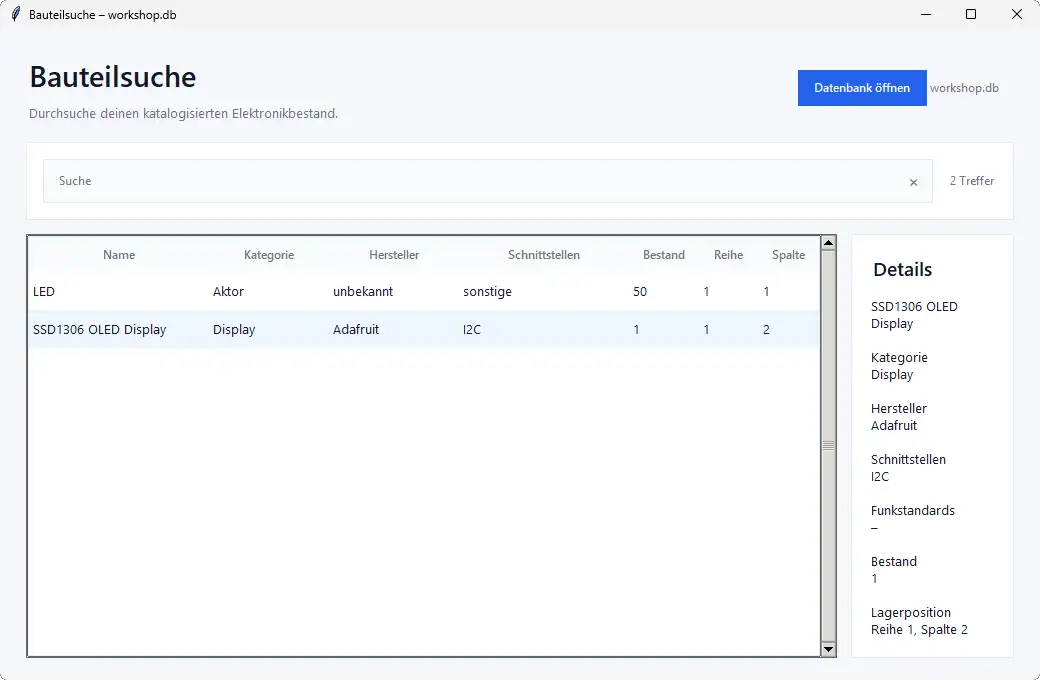Sort table by Bestand column header
This screenshot has height=680, width=1040.
click(x=663, y=255)
